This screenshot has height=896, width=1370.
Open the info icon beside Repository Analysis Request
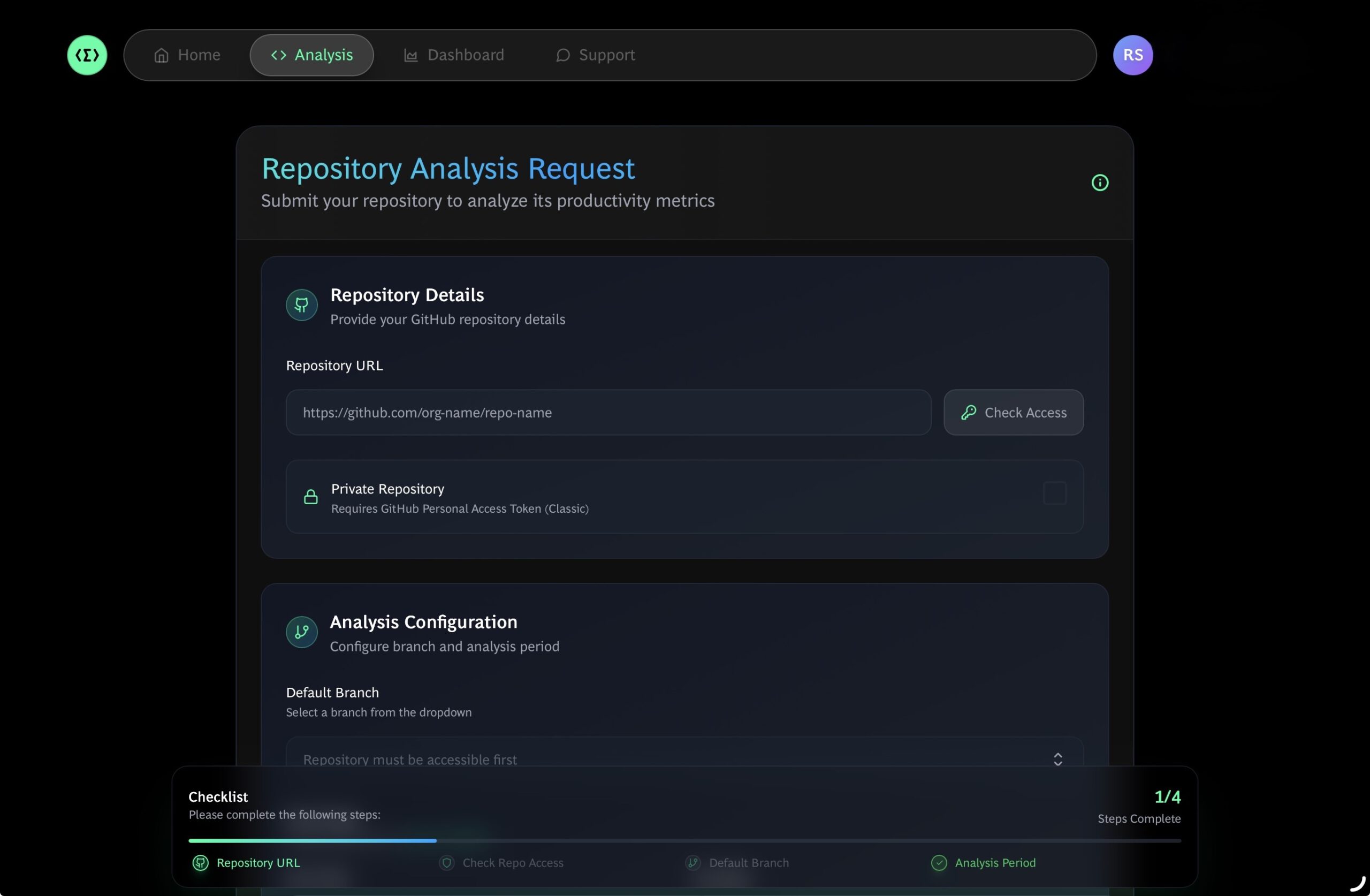[x=1099, y=183]
